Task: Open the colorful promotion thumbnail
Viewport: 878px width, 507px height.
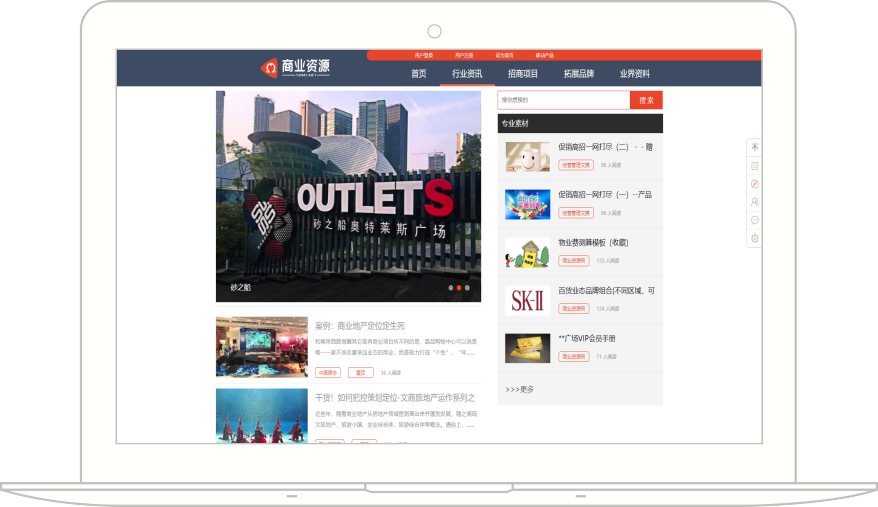Action: 527,204
